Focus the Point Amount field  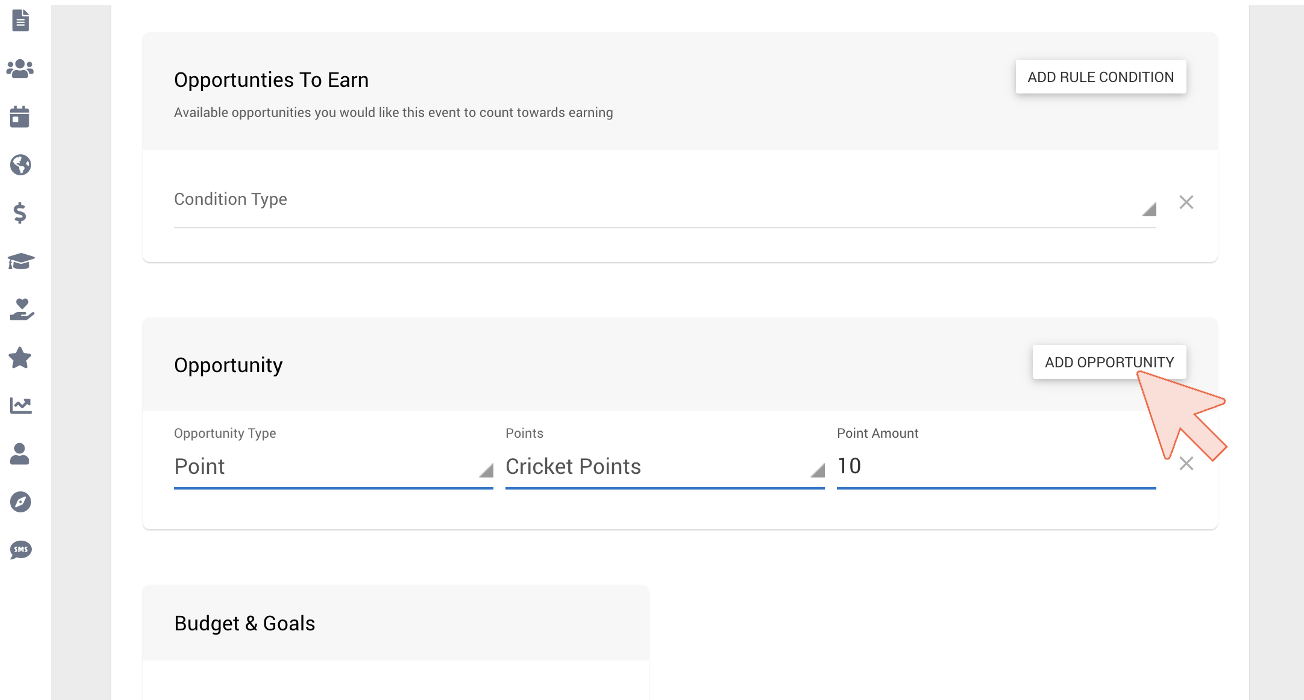pyautogui.click(x=996, y=466)
